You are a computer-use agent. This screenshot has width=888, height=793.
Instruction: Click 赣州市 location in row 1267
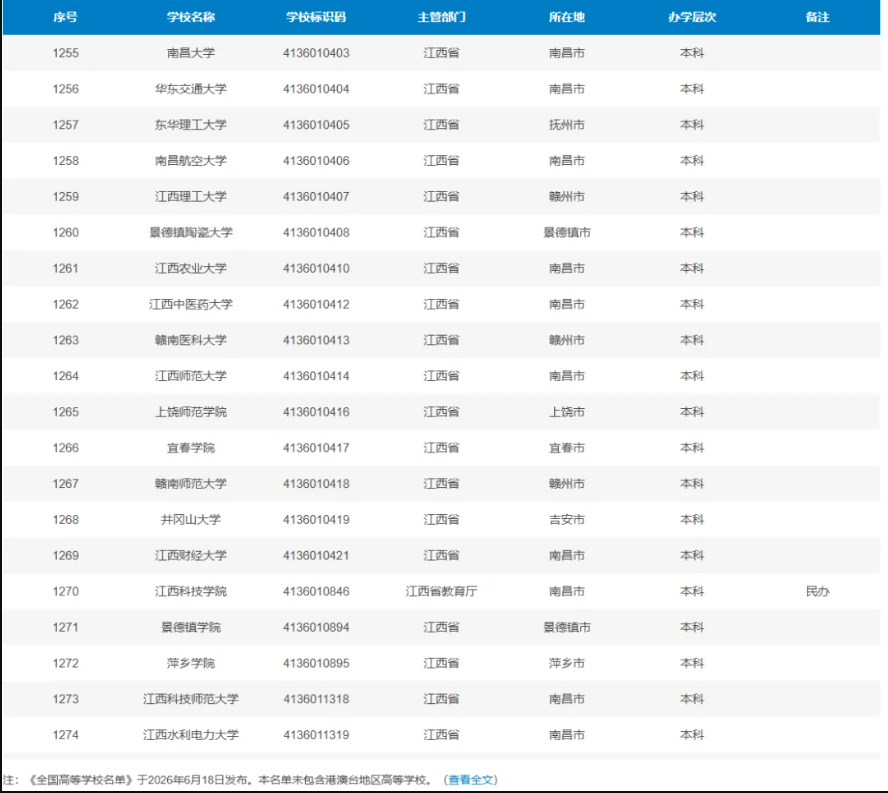(x=566, y=484)
